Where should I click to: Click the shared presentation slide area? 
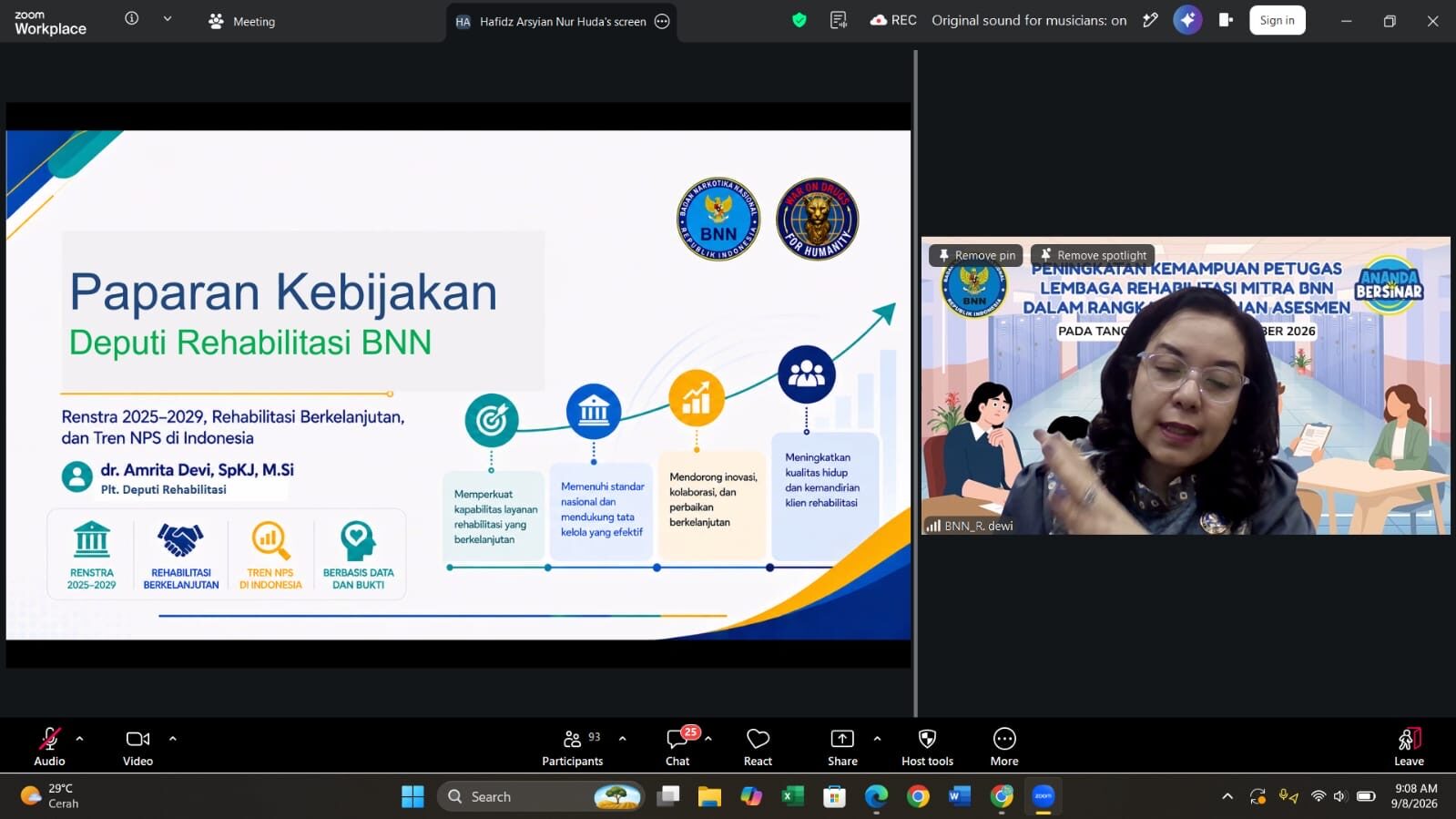458,384
